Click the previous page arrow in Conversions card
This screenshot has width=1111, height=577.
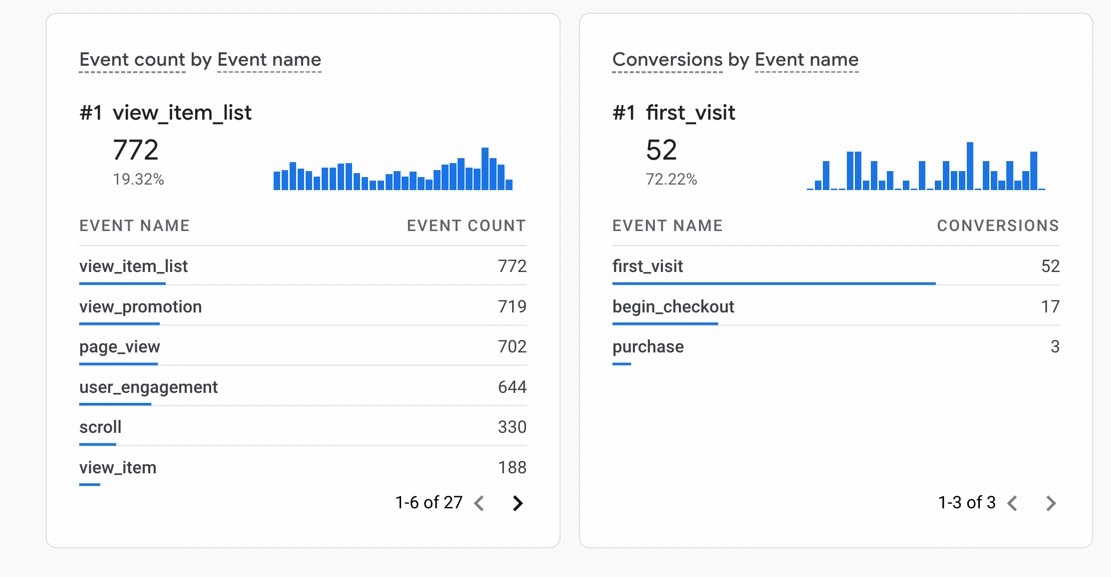point(1013,503)
